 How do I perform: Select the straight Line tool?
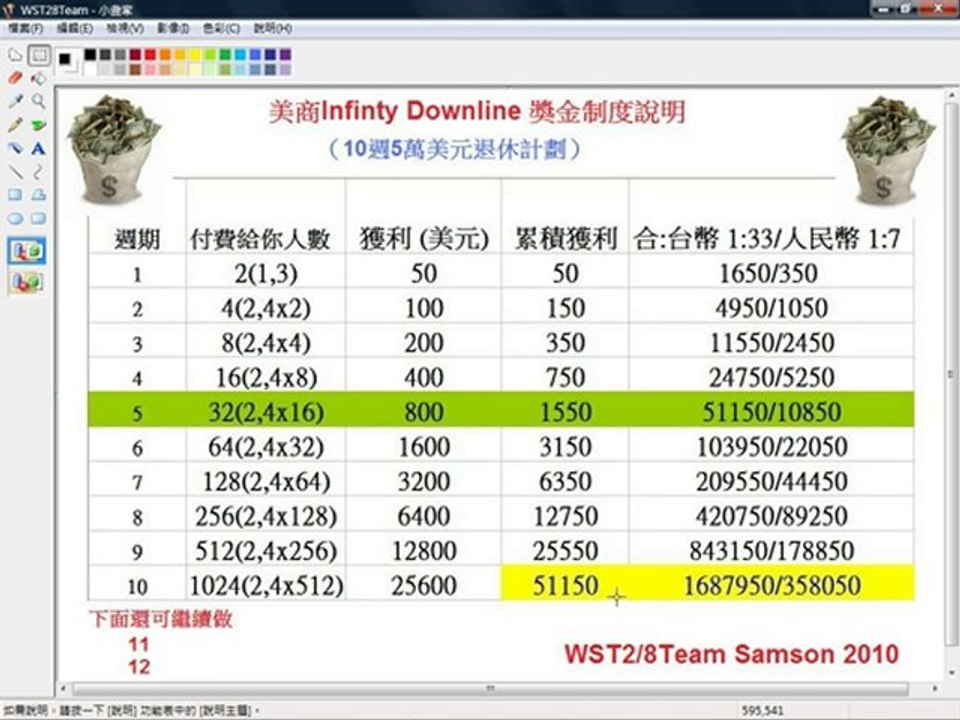(x=15, y=172)
